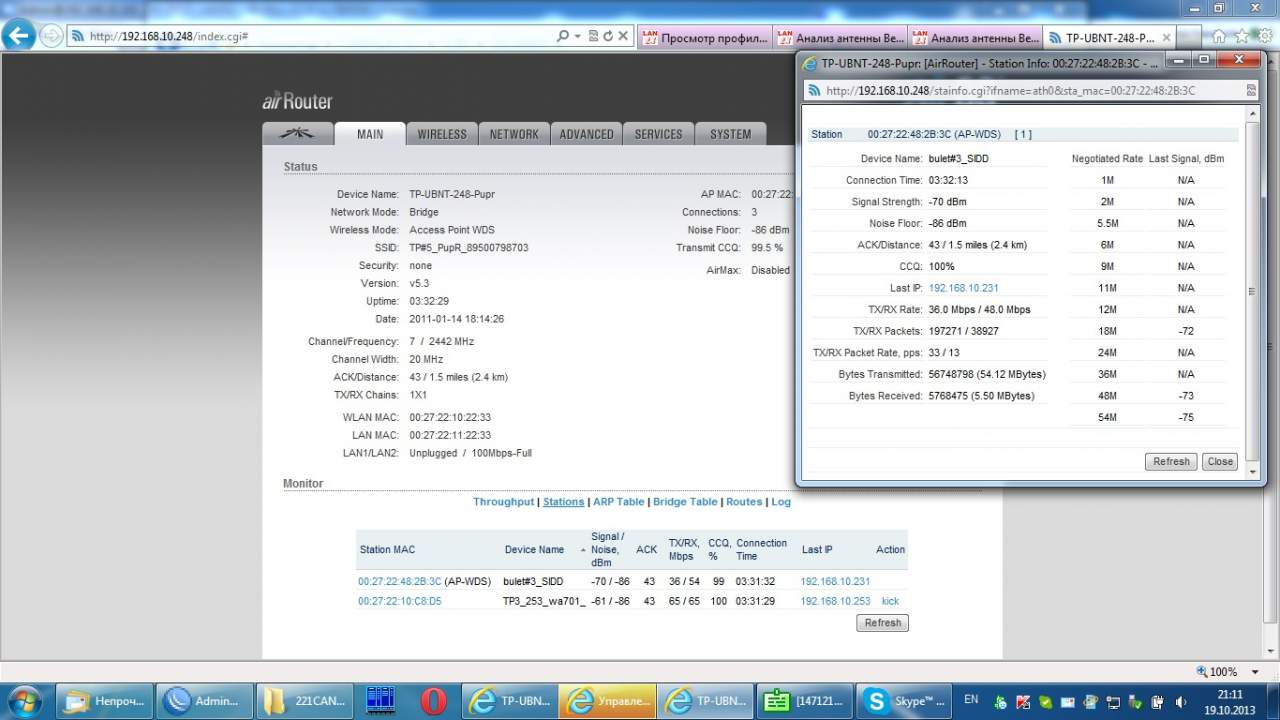This screenshot has width=1280, height=720.
Task: Switch to the WIRELESS tab
Action: pos(442,134)
